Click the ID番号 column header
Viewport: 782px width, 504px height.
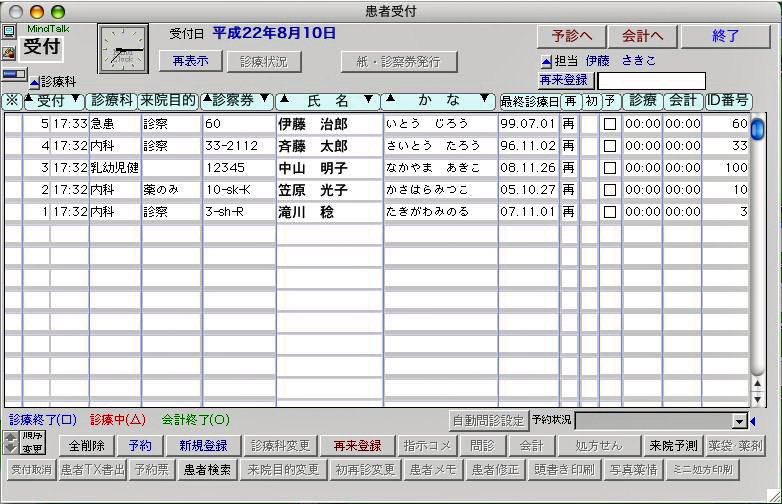point(727,101)
